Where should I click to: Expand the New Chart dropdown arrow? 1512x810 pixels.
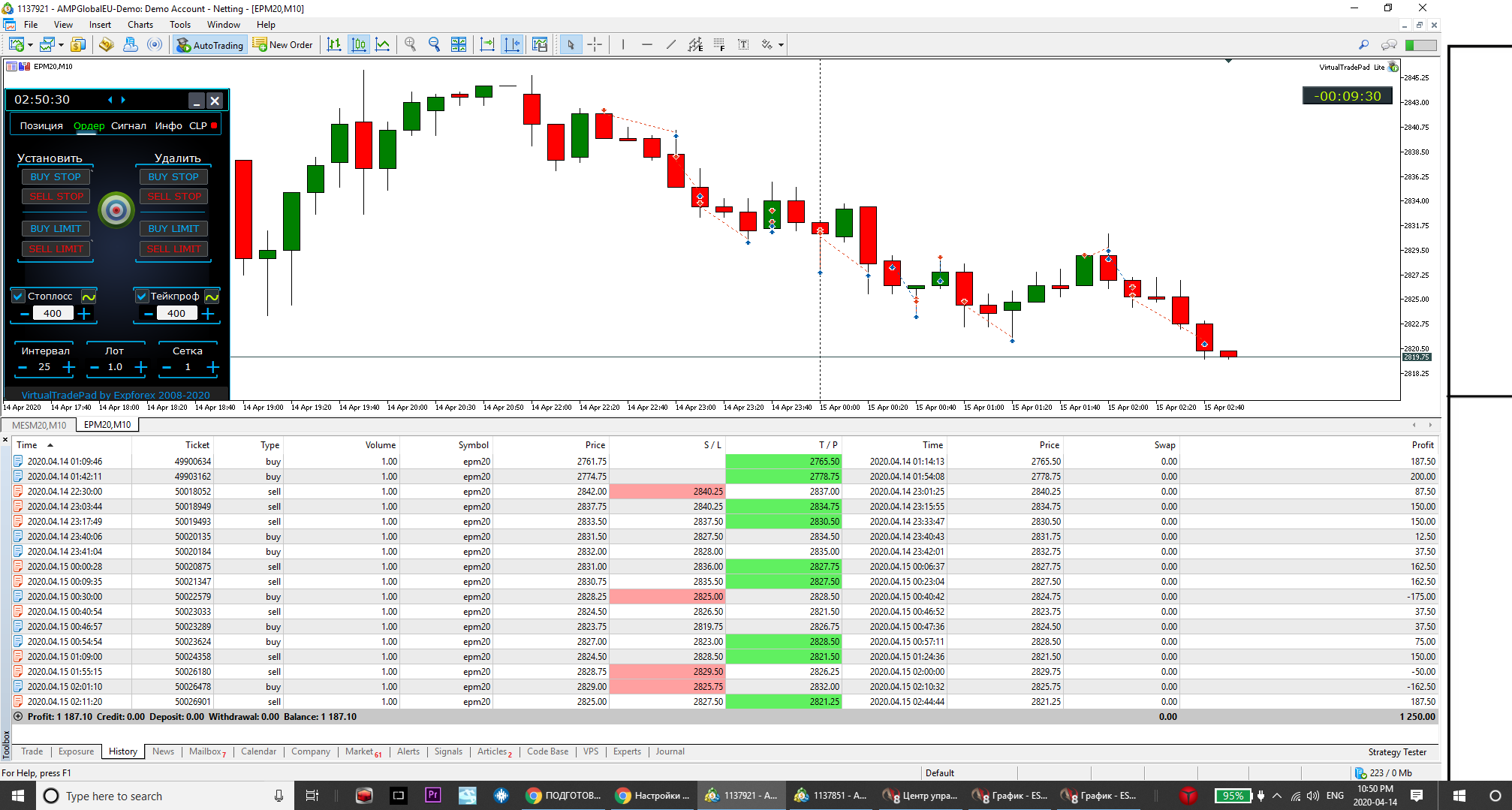tap(31, 45)
